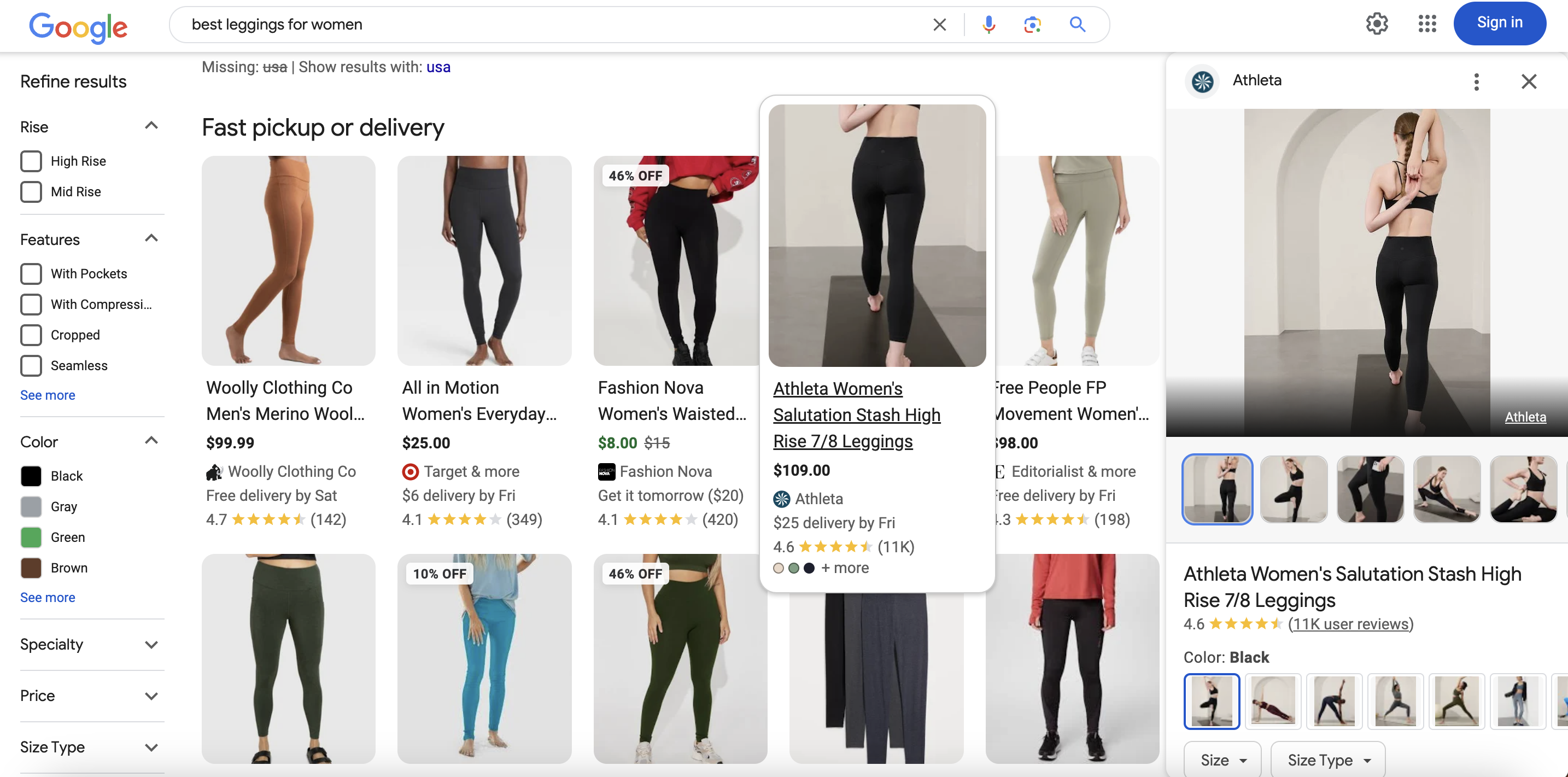Select the second product photo thumbnail
Viewport: 1568px width, 777px height.
tap(1294, 489)
